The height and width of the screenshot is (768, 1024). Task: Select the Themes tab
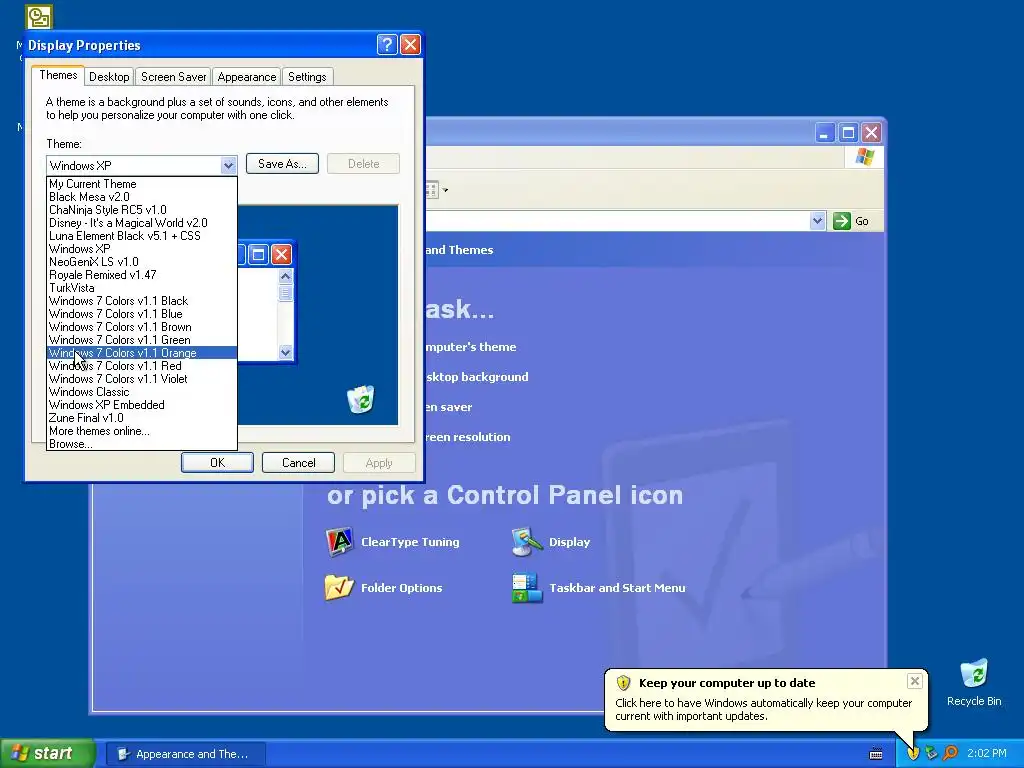[x=58, y=75]
